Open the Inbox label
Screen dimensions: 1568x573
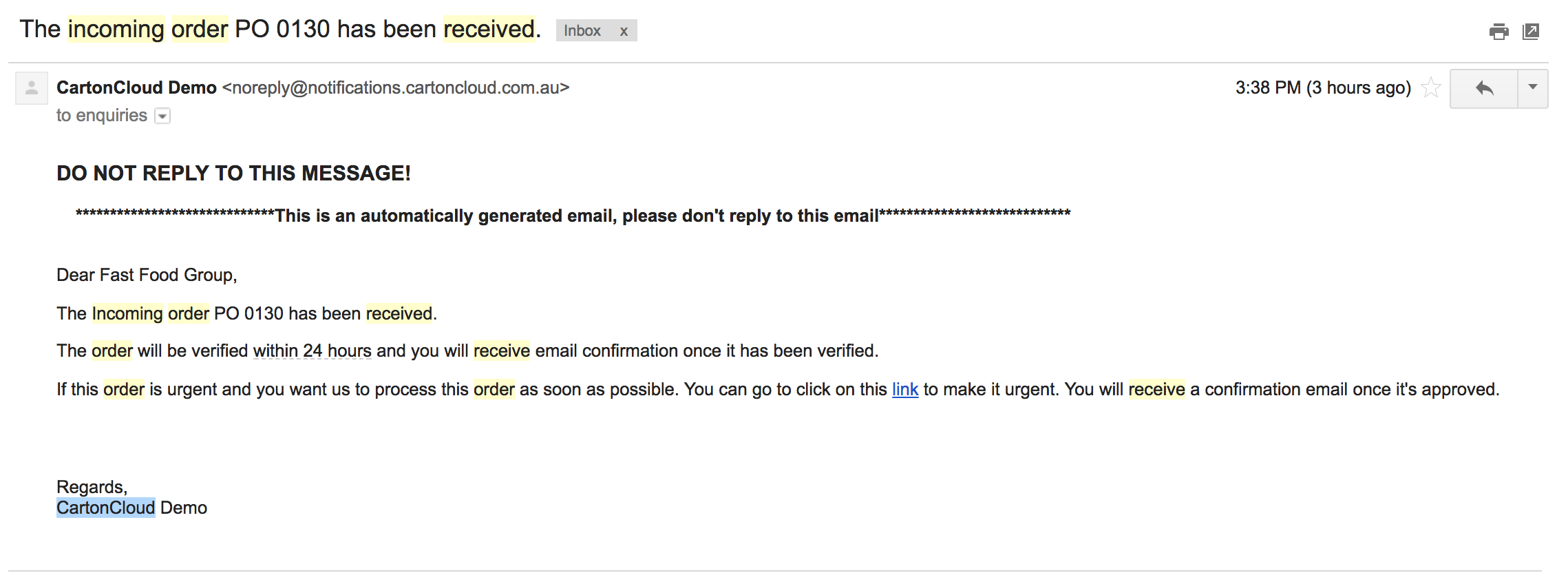[x=582, y=31]
